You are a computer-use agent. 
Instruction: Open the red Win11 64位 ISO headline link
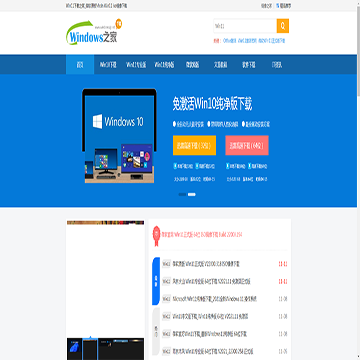click(202, 235)
